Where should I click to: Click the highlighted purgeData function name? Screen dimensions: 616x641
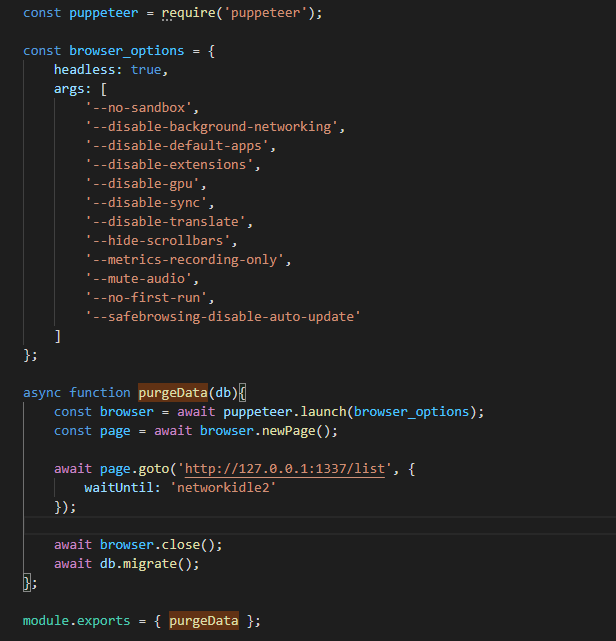173,393
